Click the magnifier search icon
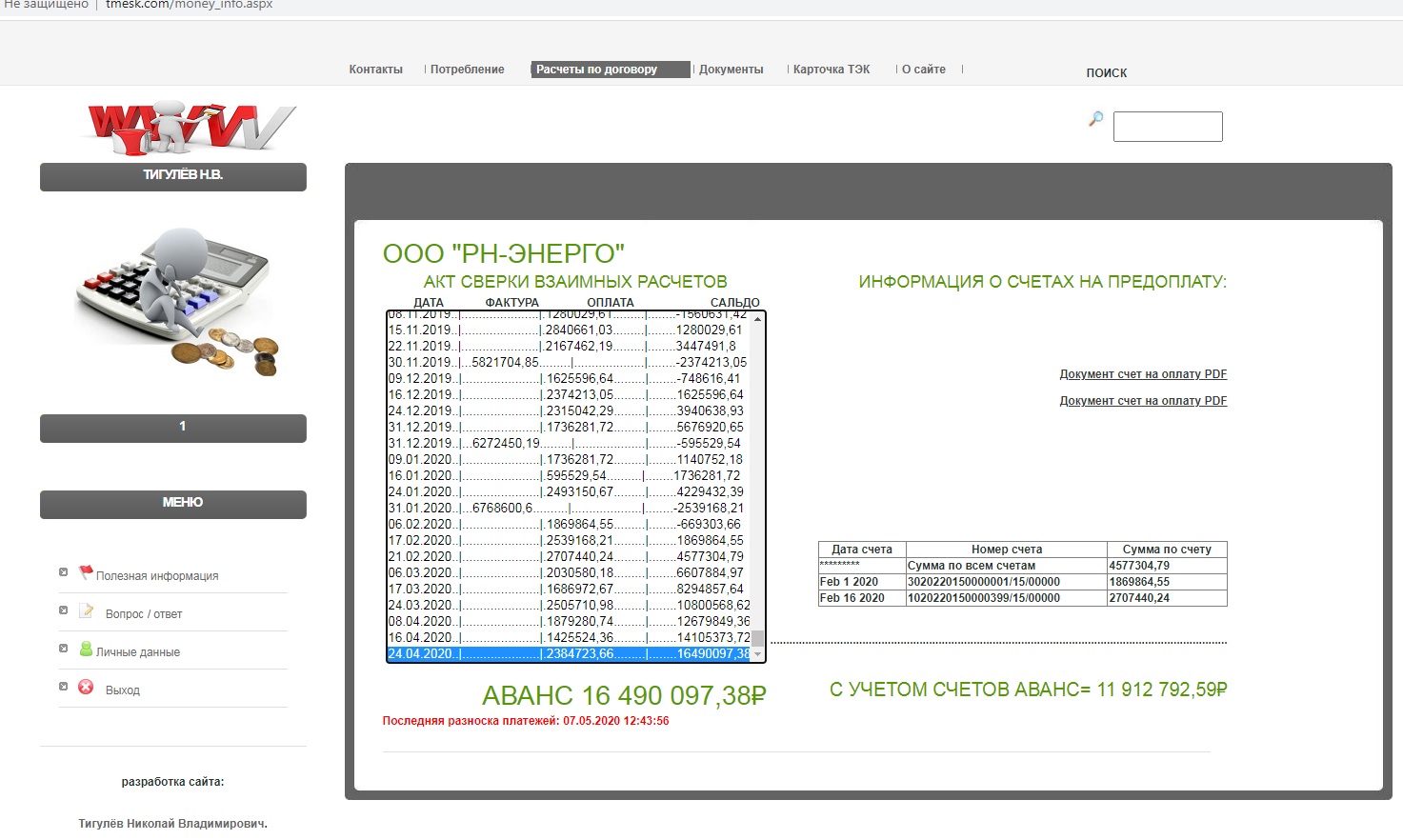This screenshot has width=1403, height=840. pyautogui.click(x=1095, y=119)
